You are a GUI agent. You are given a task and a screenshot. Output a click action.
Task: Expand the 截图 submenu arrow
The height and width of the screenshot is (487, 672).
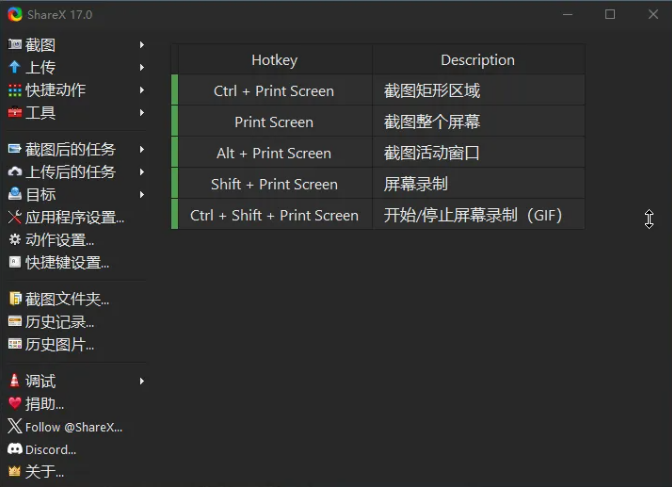pos(142,45)
